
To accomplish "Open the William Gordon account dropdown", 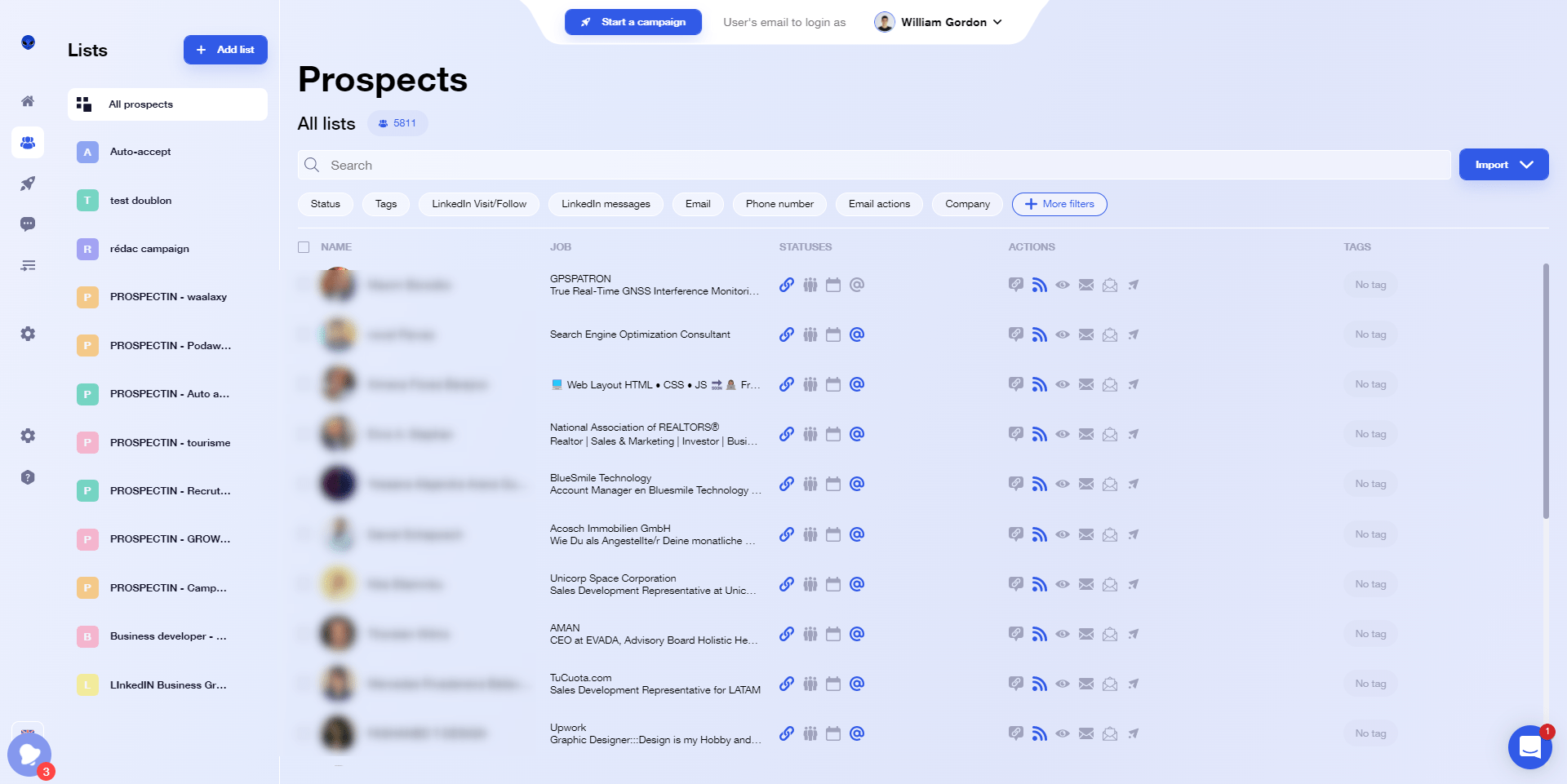I will pyautogui.click(x=939, y=22).
